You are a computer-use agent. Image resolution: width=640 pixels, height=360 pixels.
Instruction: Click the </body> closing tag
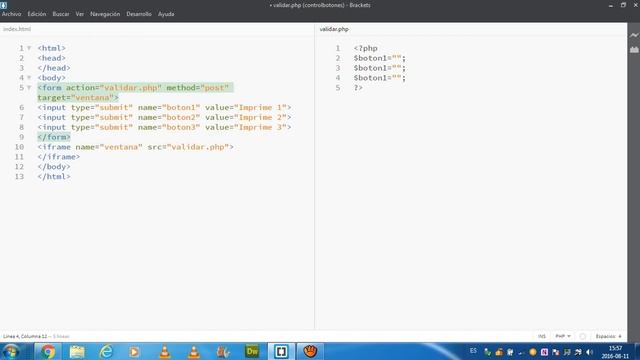click(54, 167)
